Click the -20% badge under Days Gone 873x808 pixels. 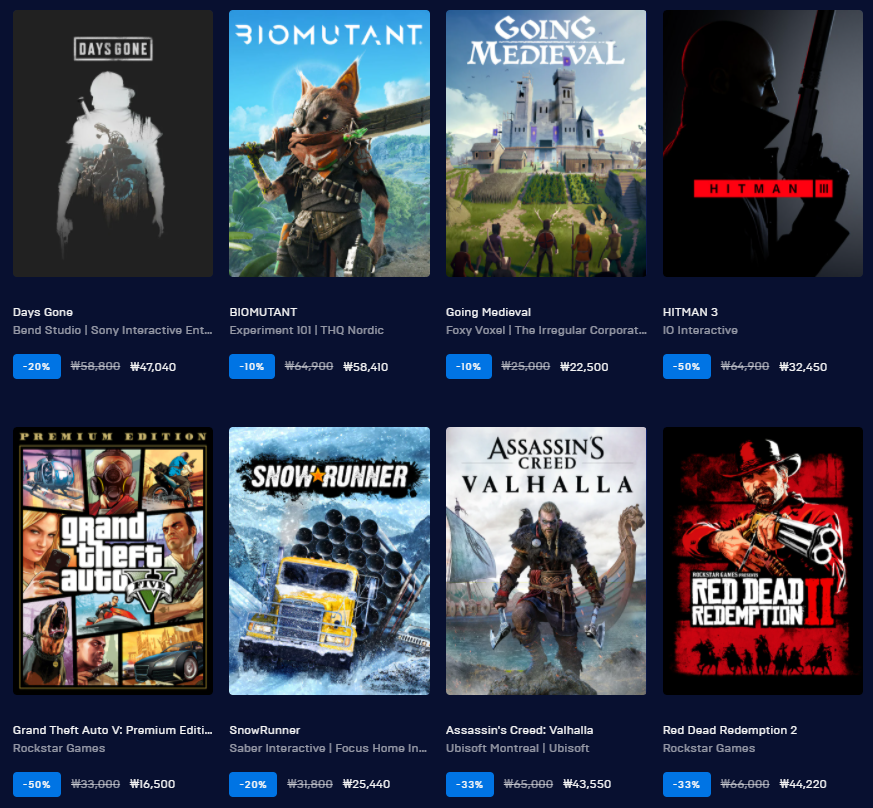click(x=37, y=367)
